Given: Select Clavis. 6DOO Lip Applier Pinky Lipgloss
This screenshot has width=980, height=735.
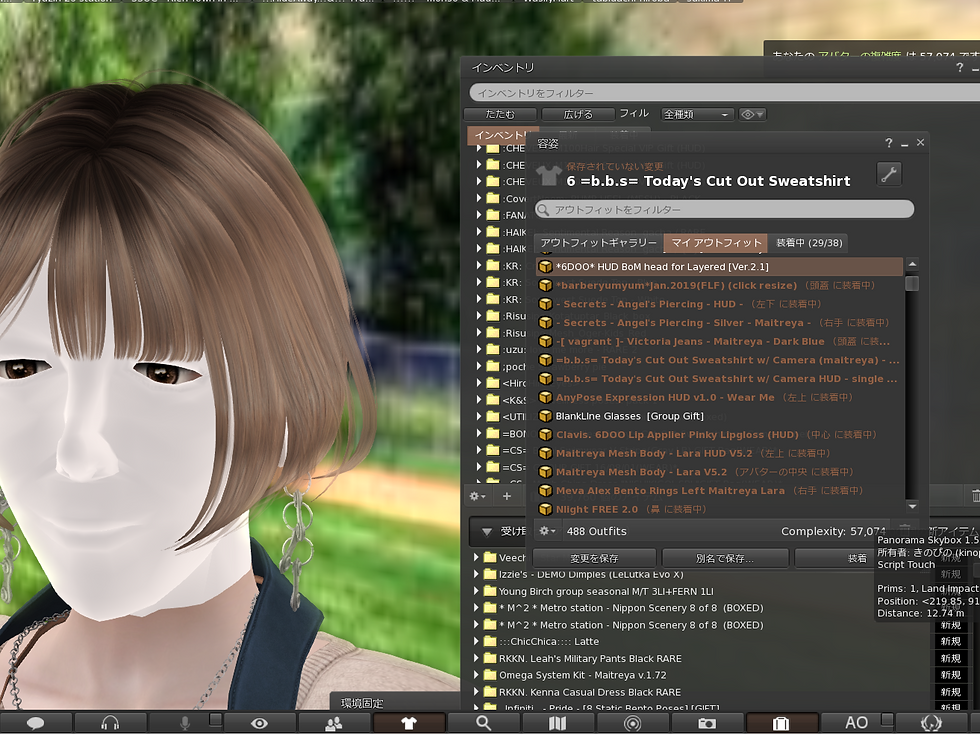Looking at the screenshot, I should click(719, 434).
